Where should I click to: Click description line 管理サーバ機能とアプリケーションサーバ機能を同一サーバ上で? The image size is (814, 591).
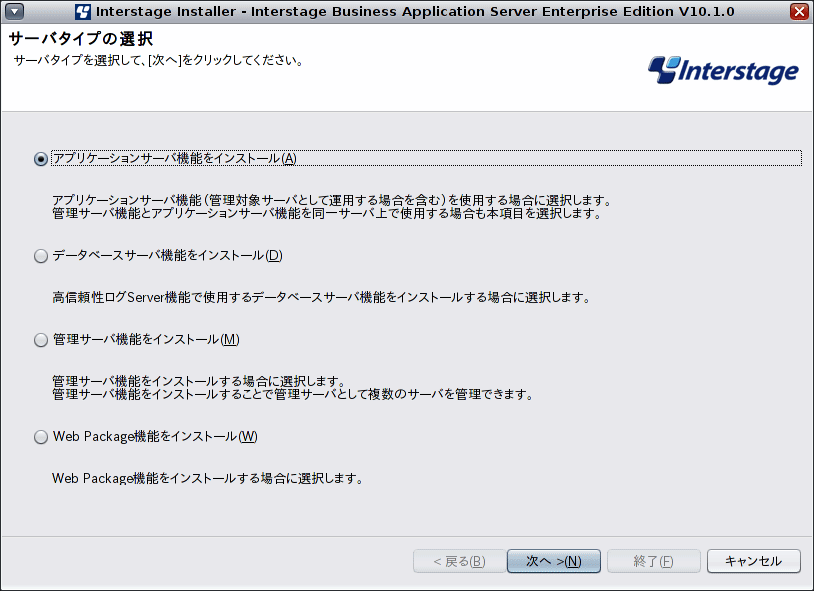[x=327, y=213]
